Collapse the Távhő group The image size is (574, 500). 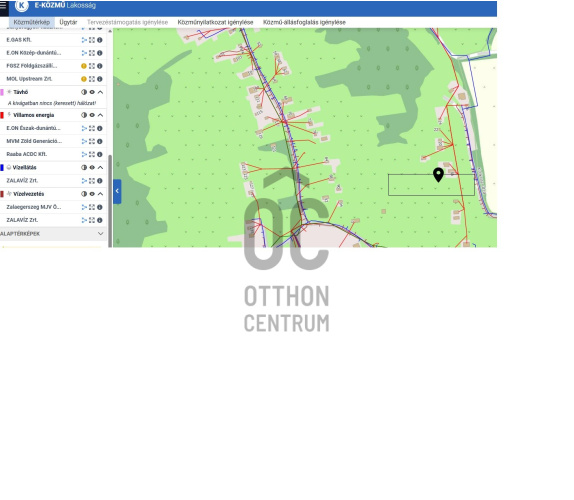(100, 92)
